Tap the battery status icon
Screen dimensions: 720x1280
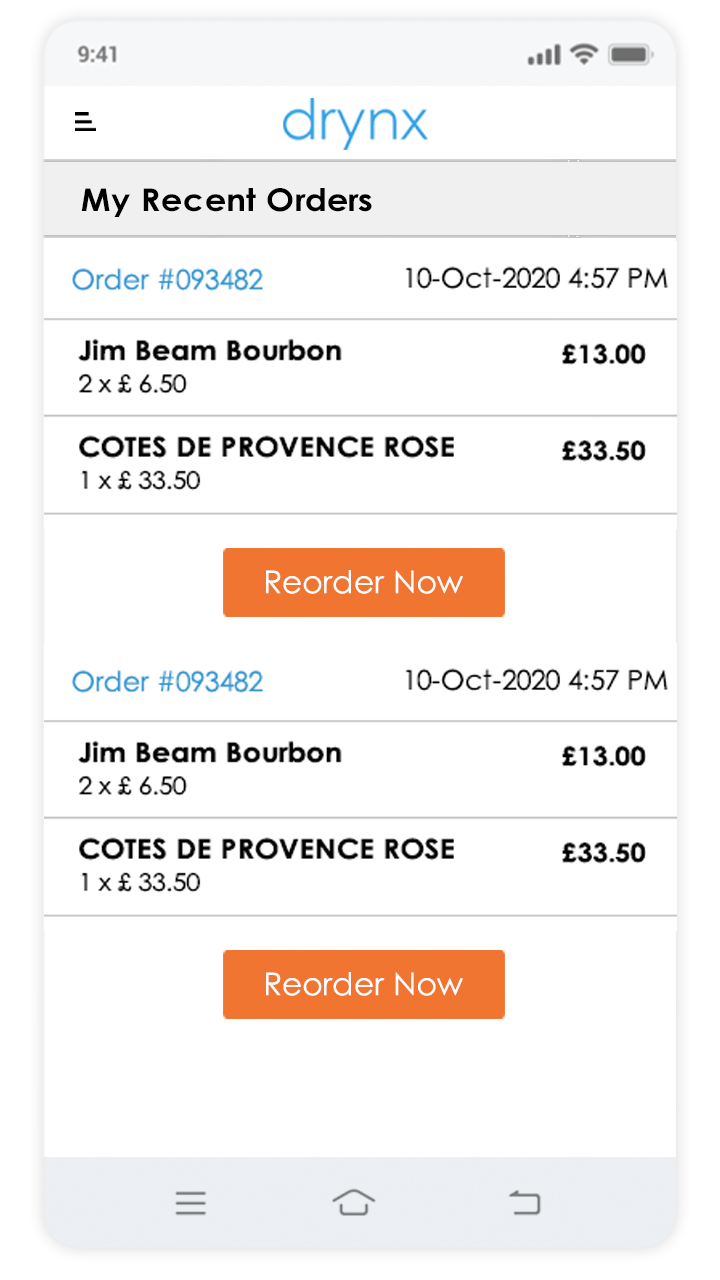(630, 55)
